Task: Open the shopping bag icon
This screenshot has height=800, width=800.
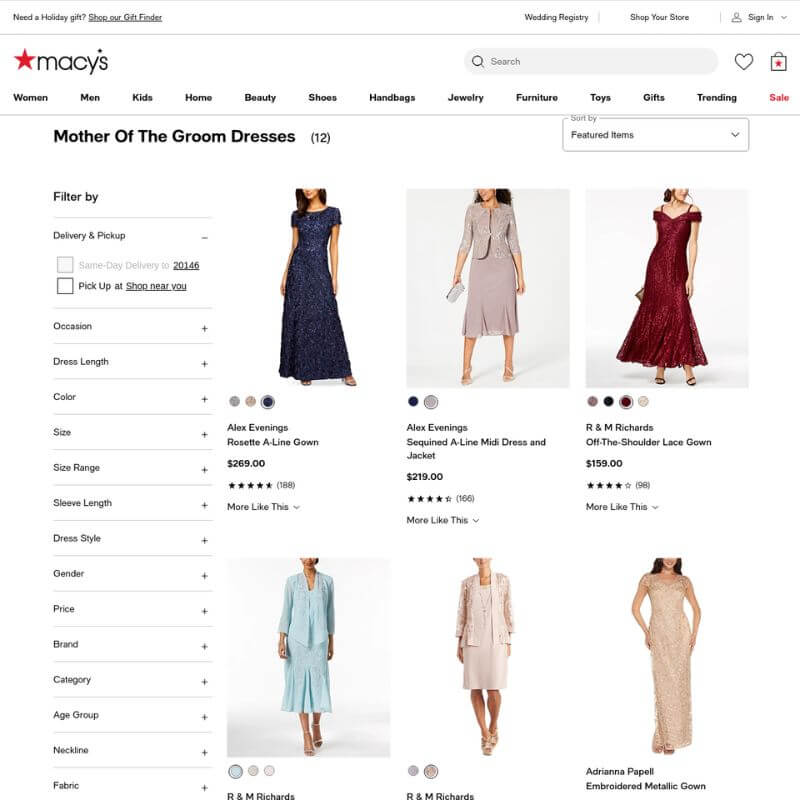Action: pyautogui.click(x=778, y=62)
